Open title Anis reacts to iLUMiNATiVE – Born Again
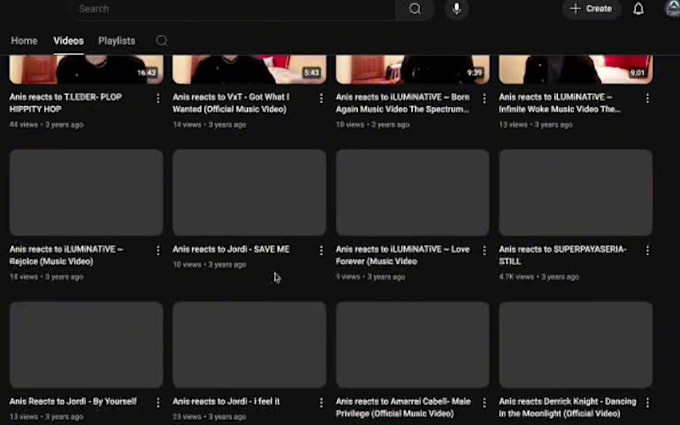680x425 pixels. point(402,103)
